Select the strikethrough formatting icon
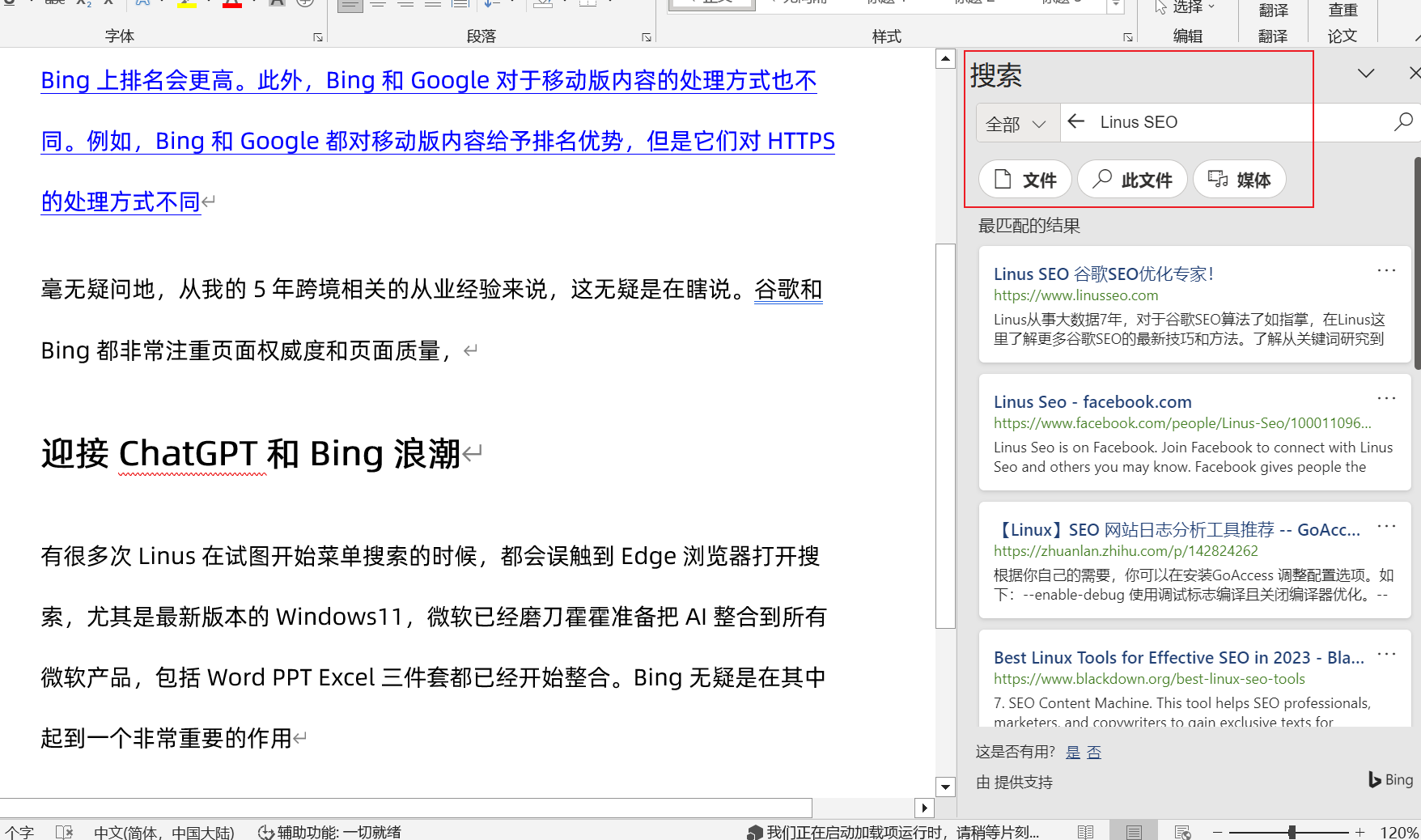Screen dimensions: 1421x840 [x=54, y=2]
